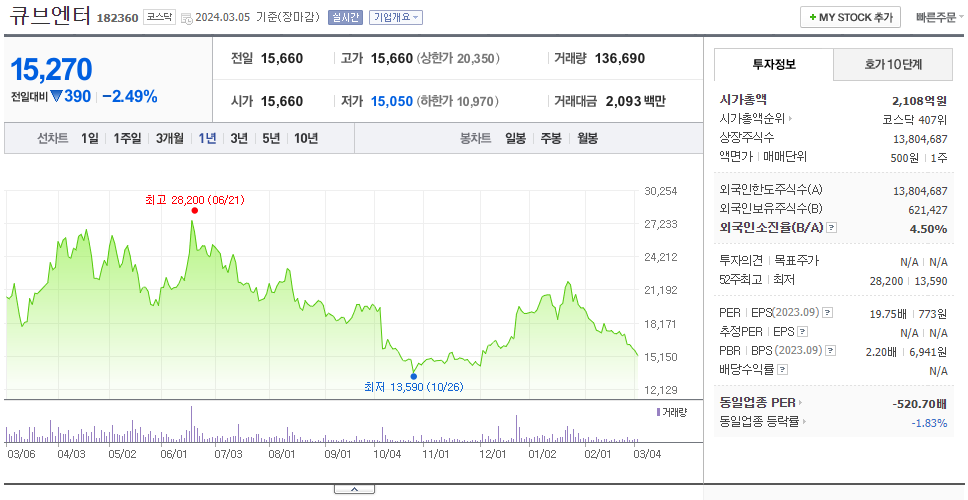Click the 봉차트 label
Screen dimensions: 968x500
click(x=475, y=138)
